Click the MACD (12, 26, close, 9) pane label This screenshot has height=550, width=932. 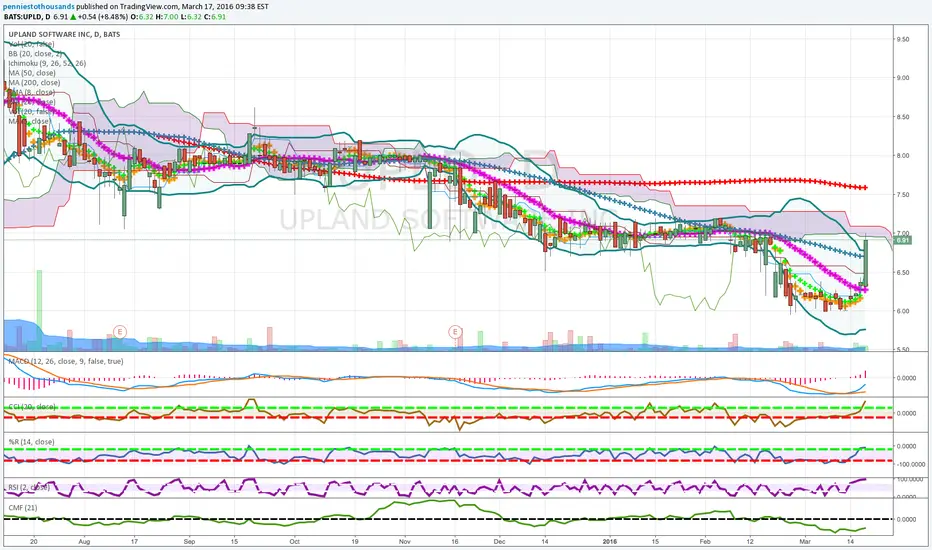[x=66, y=361]
